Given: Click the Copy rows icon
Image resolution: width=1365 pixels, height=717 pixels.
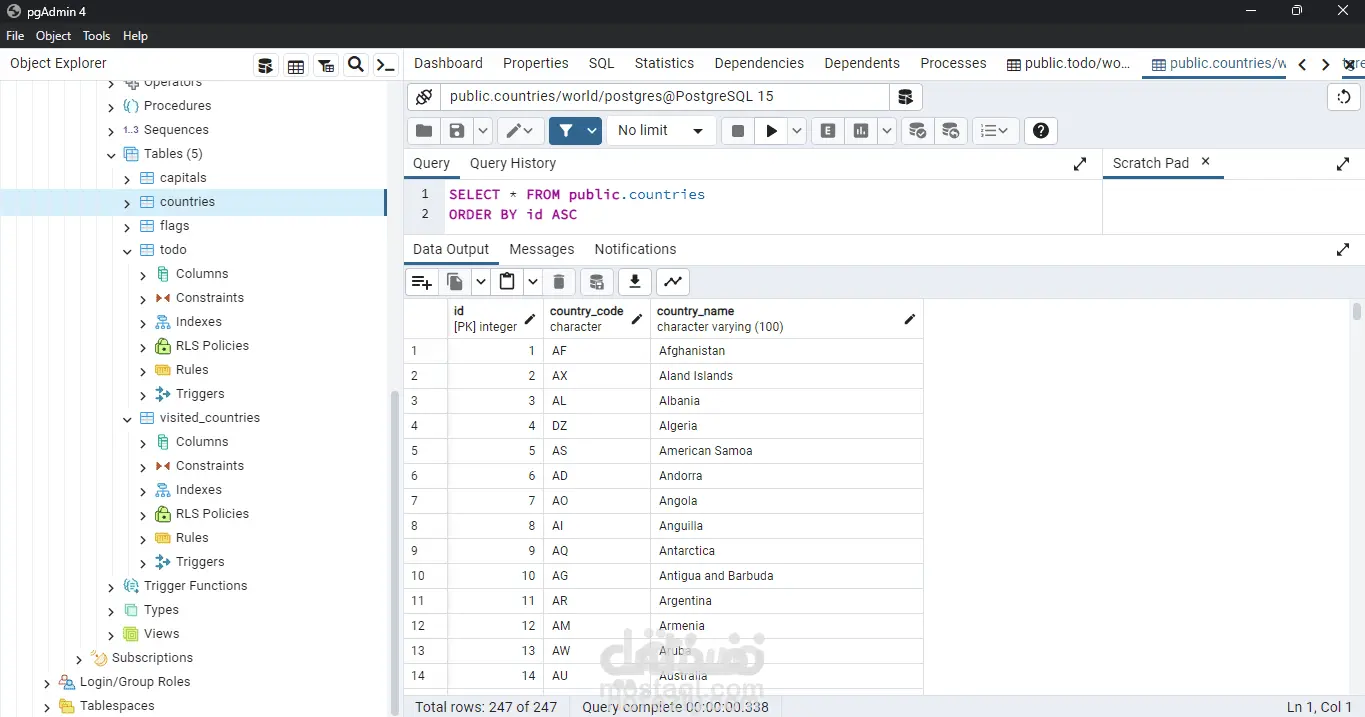Looking at the screenshot, I should (x=455, y=282).
